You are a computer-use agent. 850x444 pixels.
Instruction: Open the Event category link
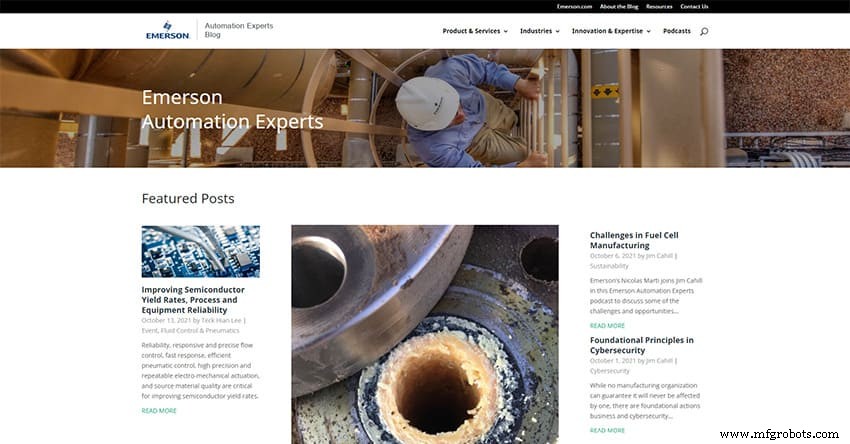pyautogui.click(x=149, y=331)
